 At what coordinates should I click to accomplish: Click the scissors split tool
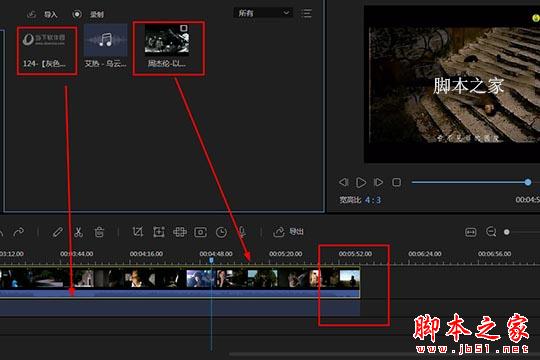click(x=79, y=232)
